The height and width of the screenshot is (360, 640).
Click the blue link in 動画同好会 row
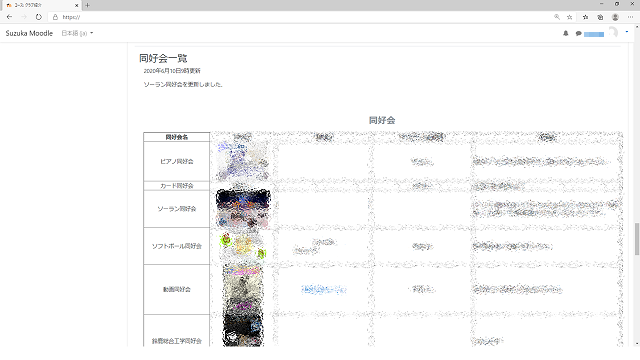pyautogui.click(x=324, y=289)
